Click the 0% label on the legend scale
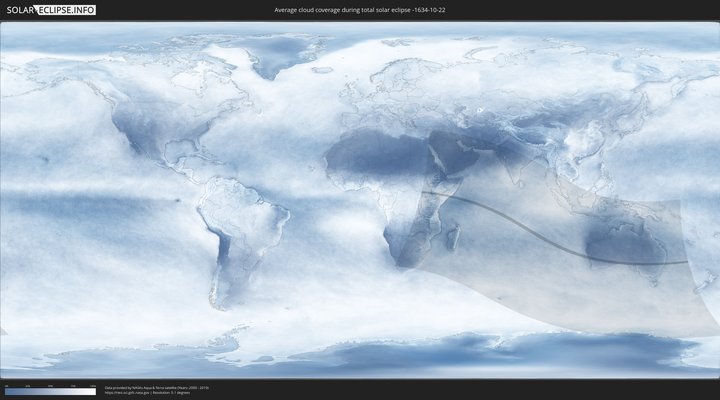Screen dimensions: 720x400 tap(6, 385)
